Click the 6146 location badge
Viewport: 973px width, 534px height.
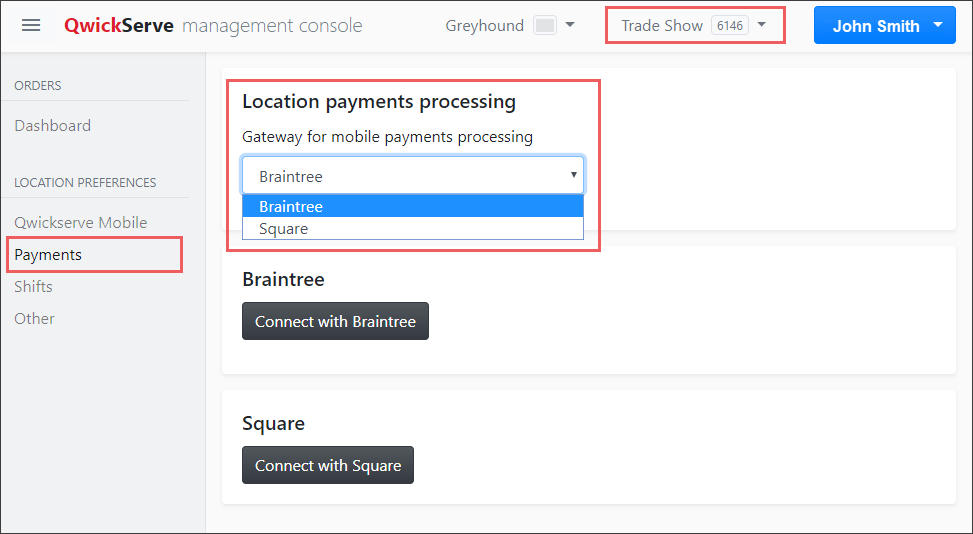729,25
